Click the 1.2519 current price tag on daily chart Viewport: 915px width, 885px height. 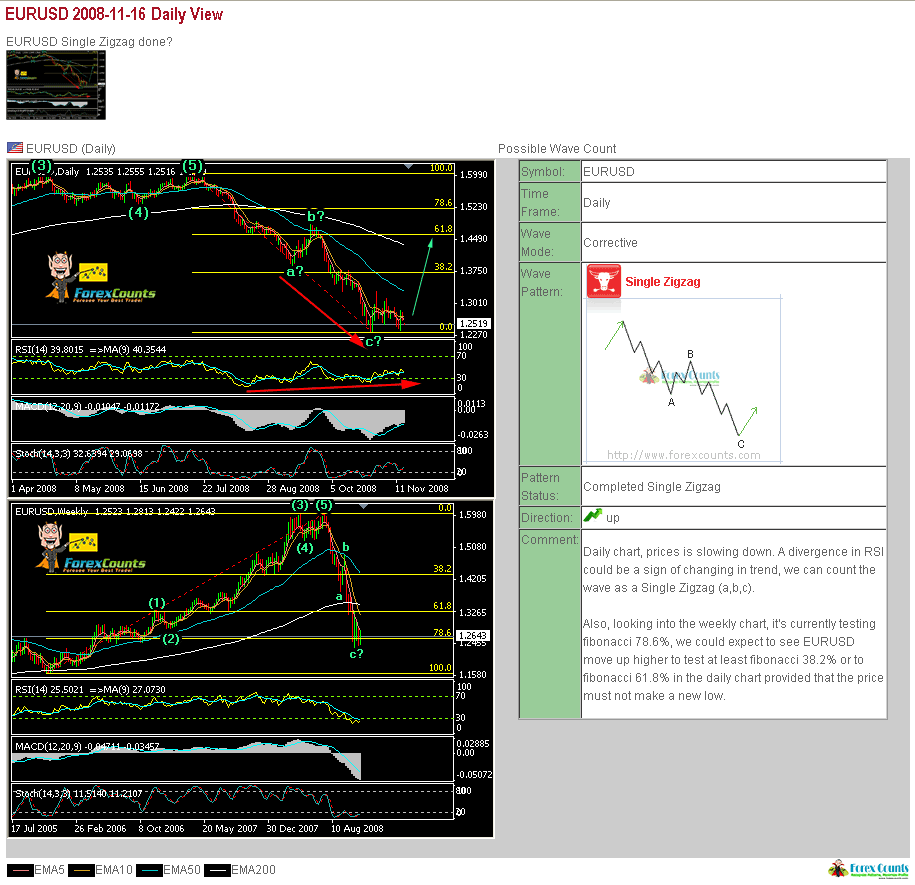474,323
